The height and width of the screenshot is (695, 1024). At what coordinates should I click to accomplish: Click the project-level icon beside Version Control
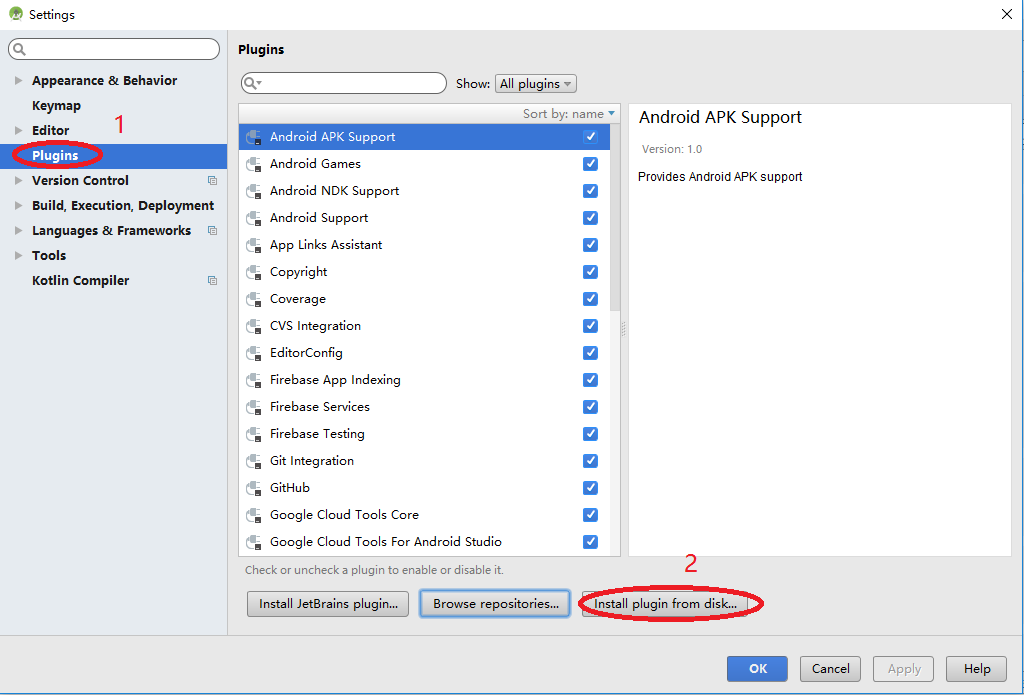pyautogui.click(x=212, y=180)
